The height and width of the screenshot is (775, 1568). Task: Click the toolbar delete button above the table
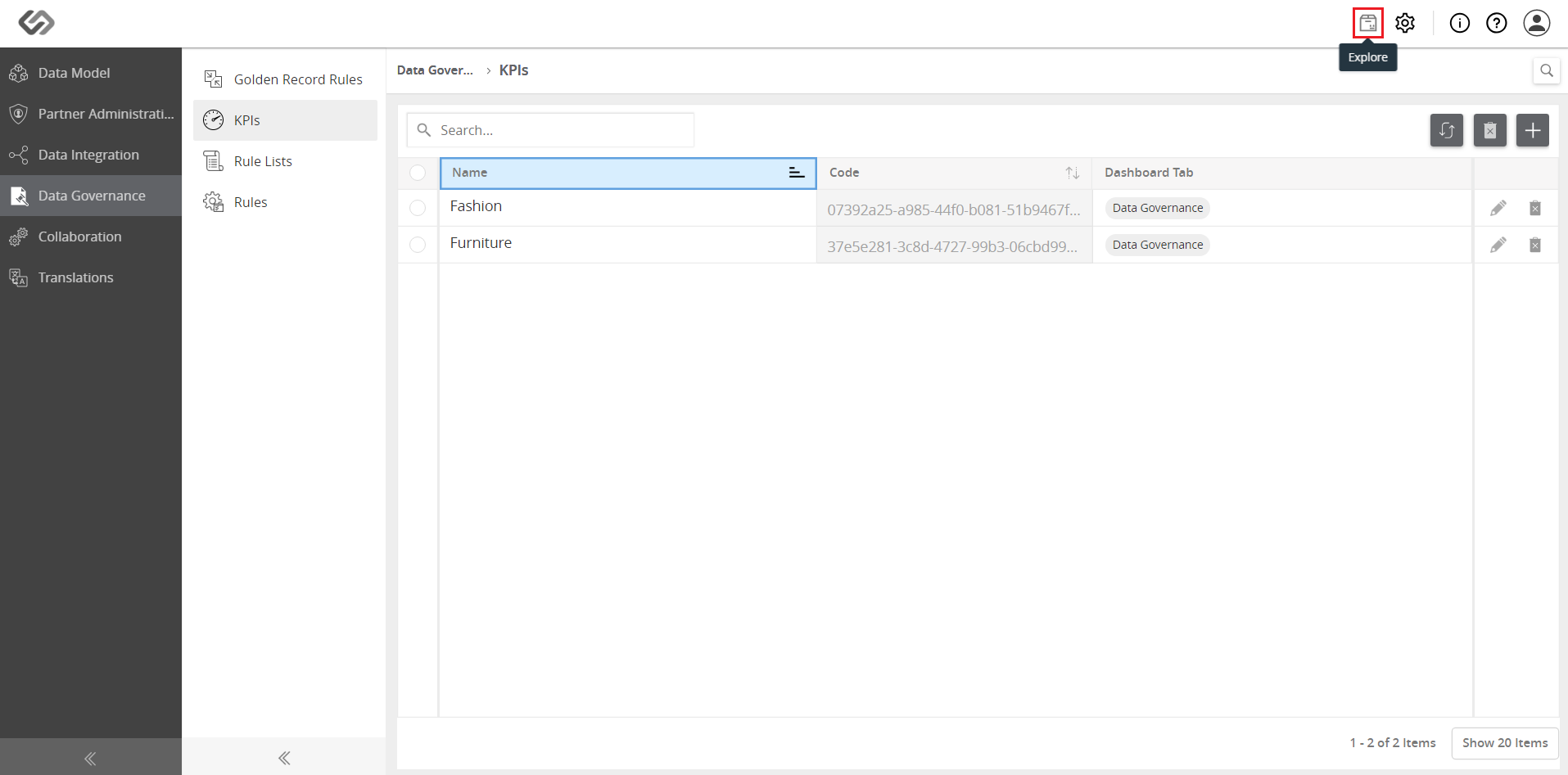click(1489, 130)
